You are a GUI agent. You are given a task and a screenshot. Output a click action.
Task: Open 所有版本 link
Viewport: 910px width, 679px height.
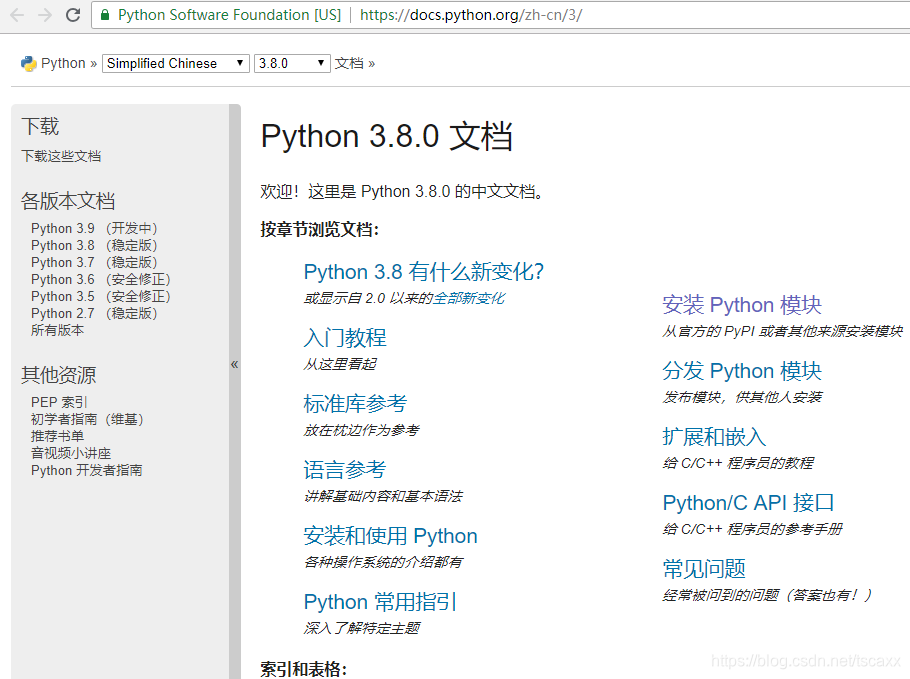57,330
